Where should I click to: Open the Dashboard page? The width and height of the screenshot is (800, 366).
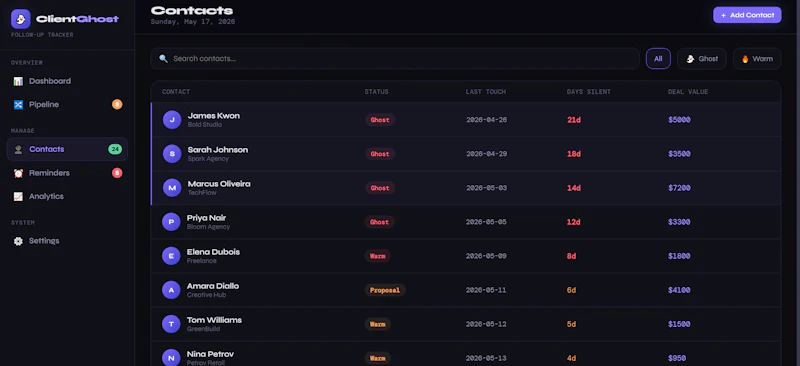[x=67, y=81]
